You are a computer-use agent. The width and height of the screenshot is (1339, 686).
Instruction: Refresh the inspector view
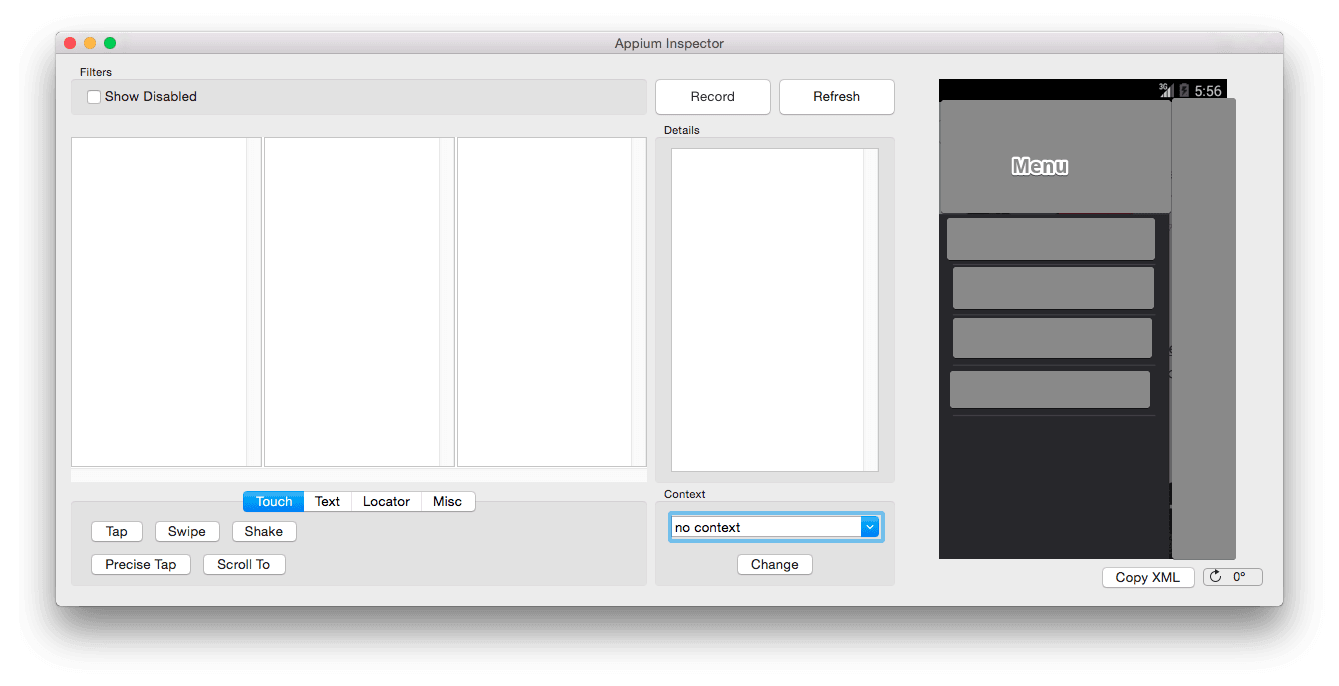point(836,96)
